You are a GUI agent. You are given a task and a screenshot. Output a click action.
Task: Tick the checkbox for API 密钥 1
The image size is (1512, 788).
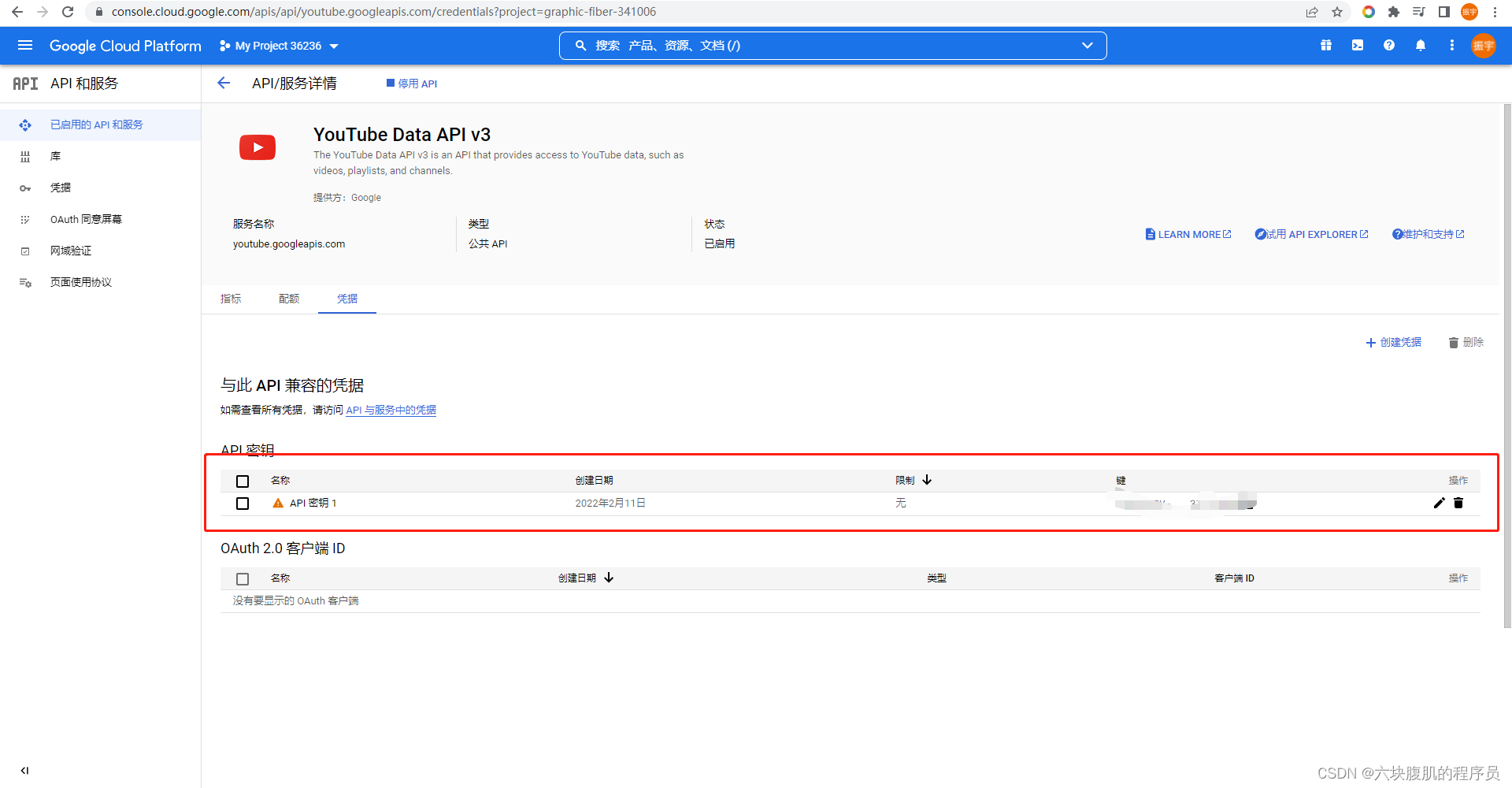point(243,503)
